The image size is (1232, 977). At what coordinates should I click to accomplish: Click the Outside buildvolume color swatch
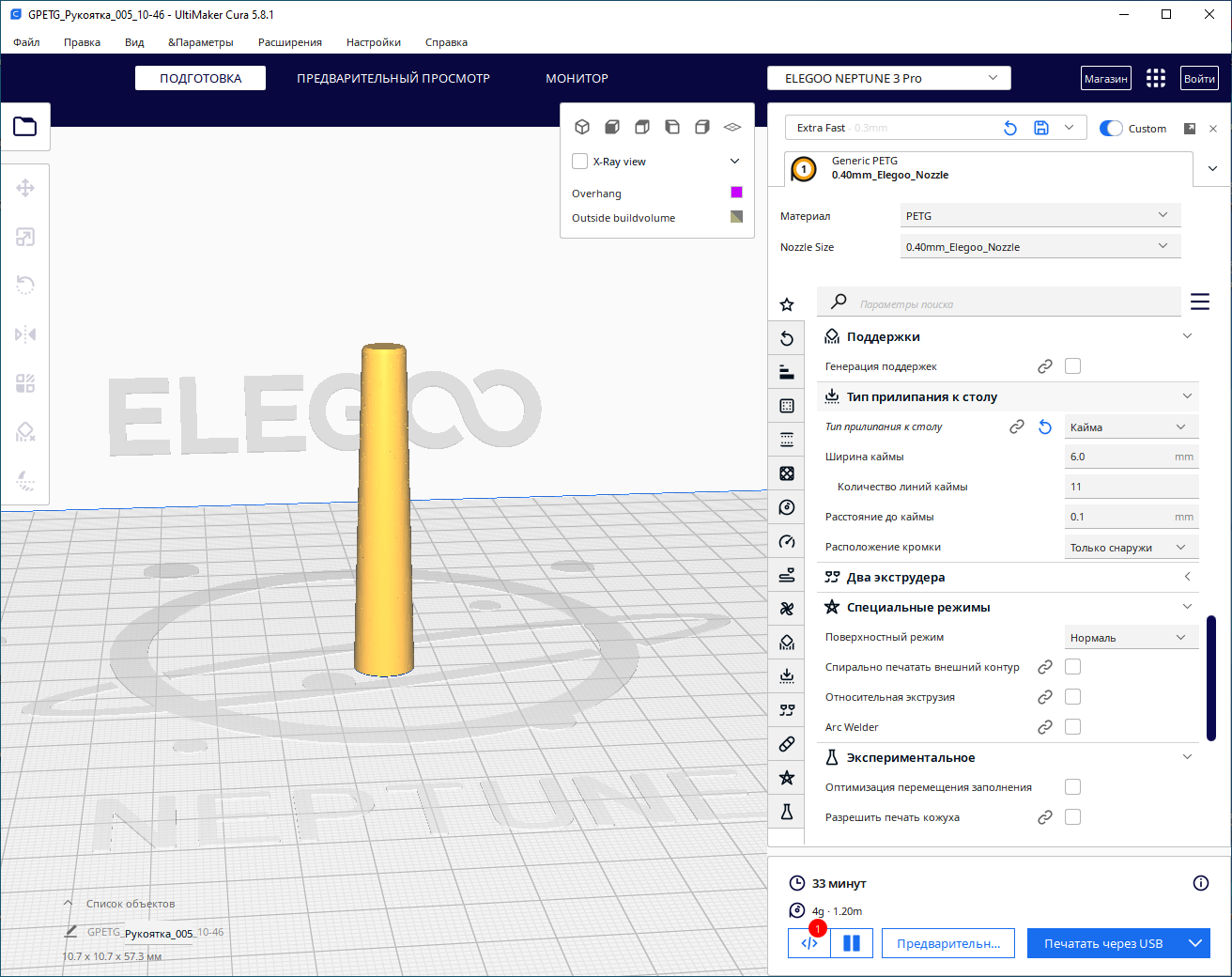(736, 217)
